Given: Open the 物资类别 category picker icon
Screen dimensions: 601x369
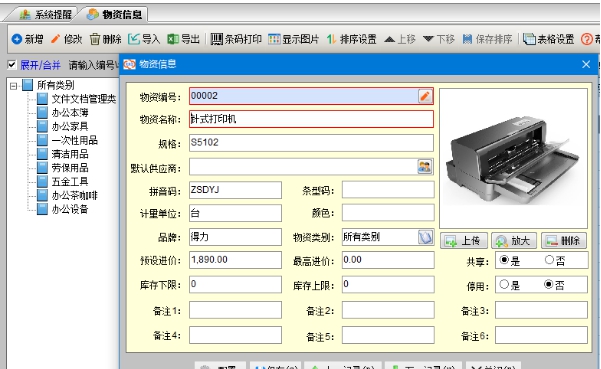Looking at the screenshot, I should tap(425, 237).
